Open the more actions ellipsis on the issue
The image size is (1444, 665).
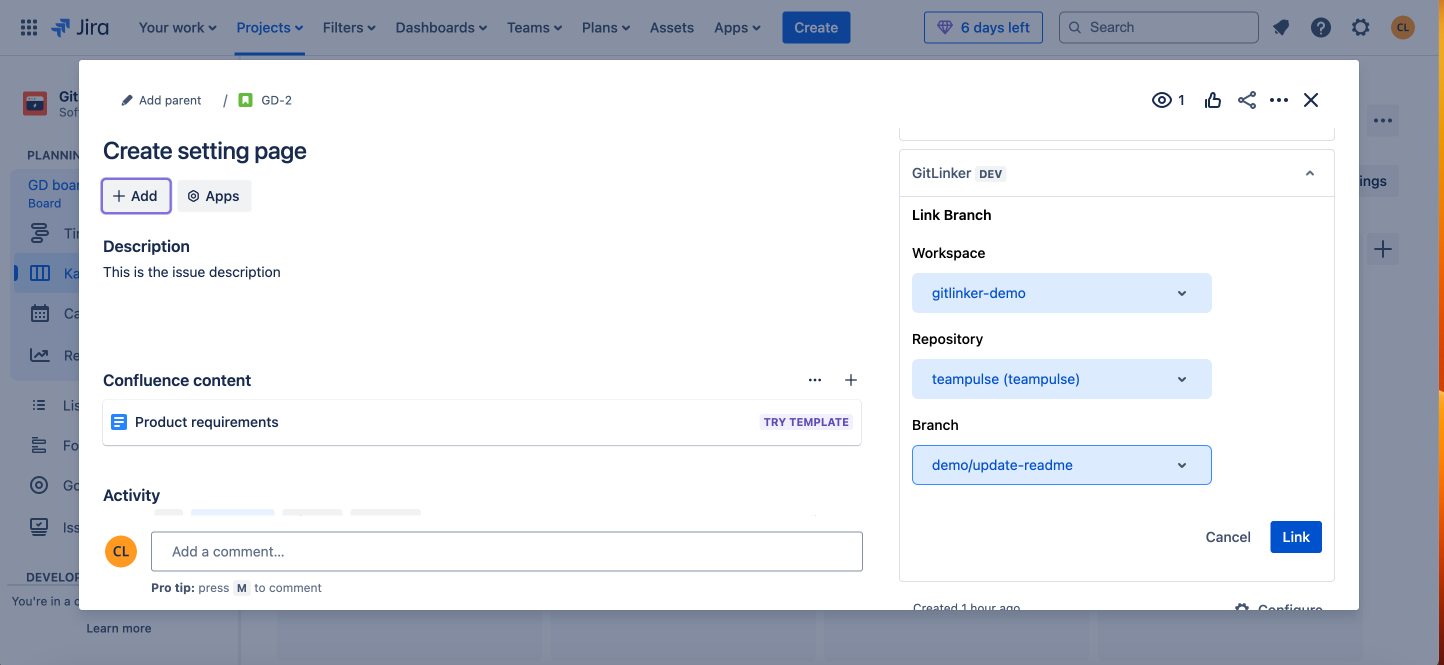(x=1279, y=100)
